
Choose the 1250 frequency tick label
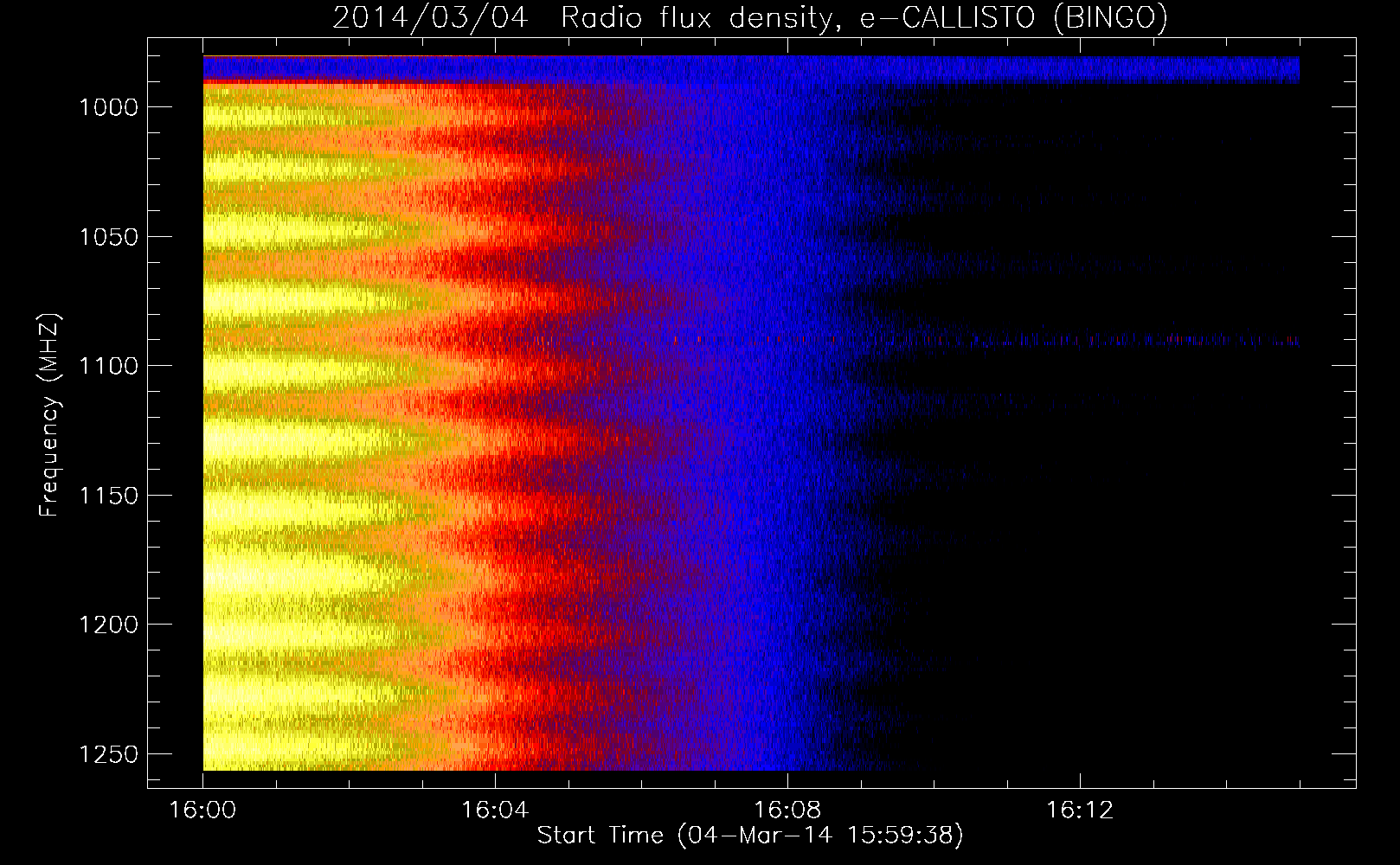pos(108,754)
